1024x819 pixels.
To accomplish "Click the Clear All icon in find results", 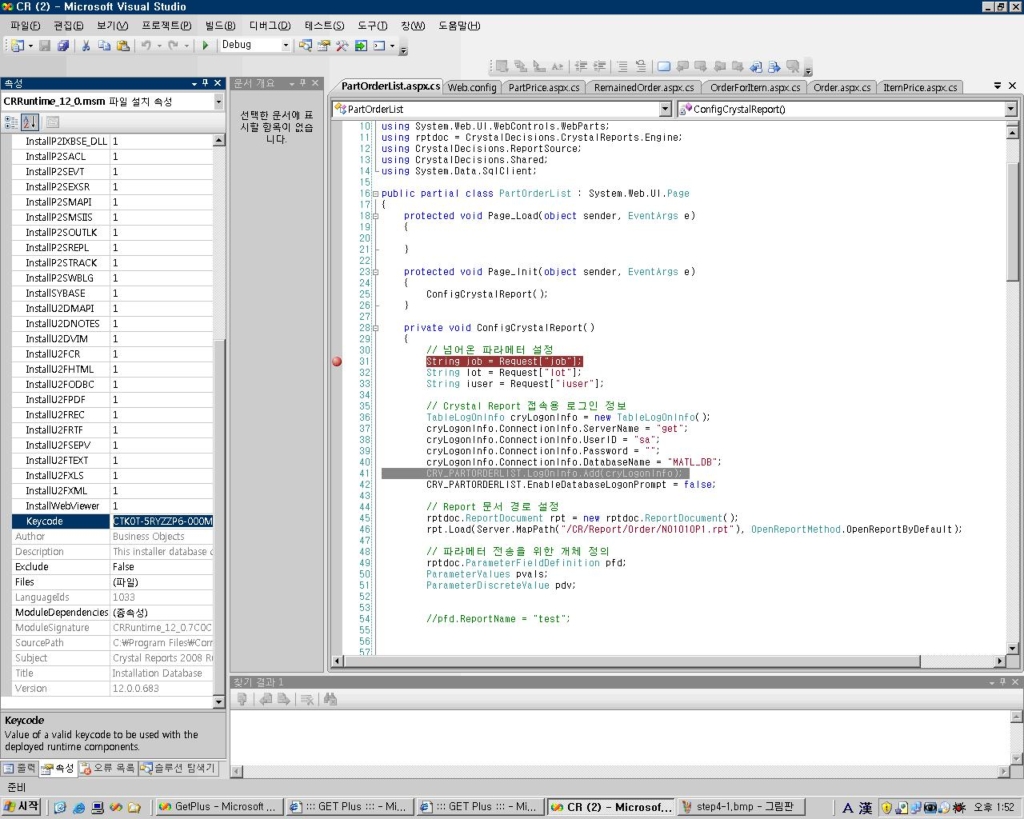I will [x=307, y=699].
